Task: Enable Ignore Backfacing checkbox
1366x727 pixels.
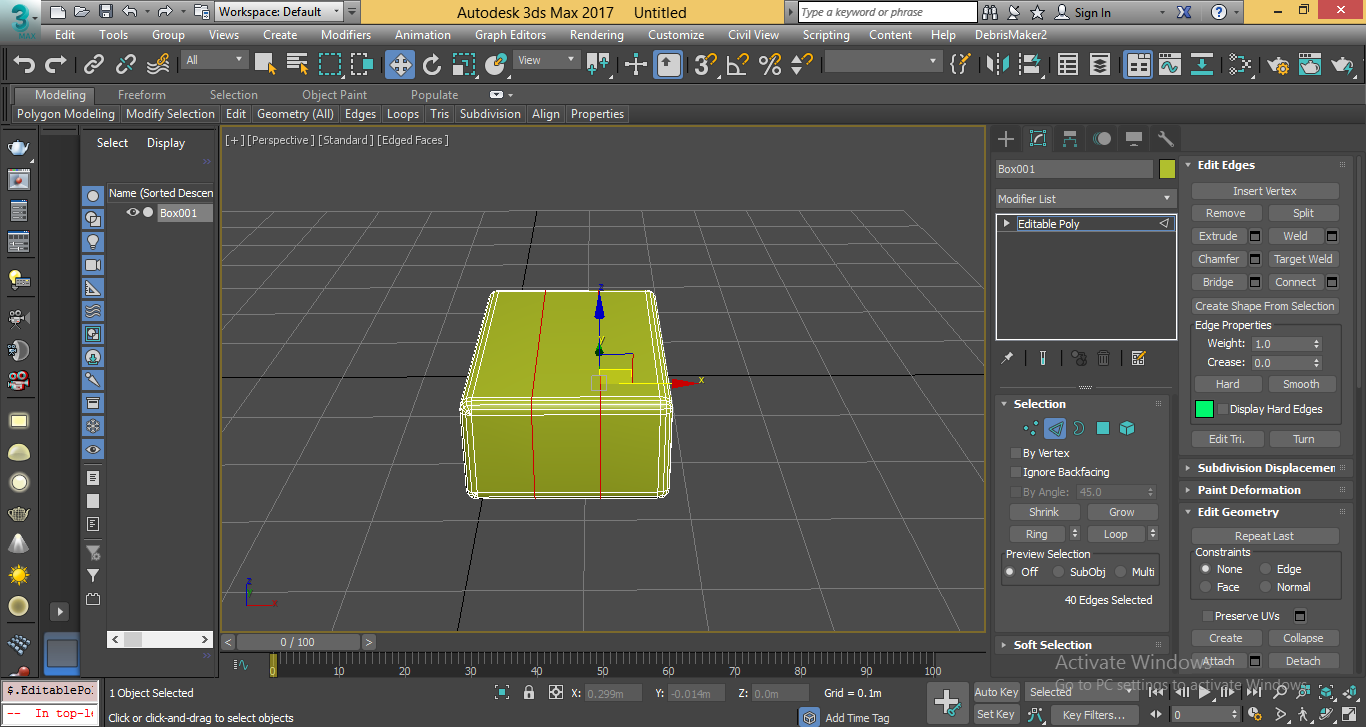Action: point(1016,472)
